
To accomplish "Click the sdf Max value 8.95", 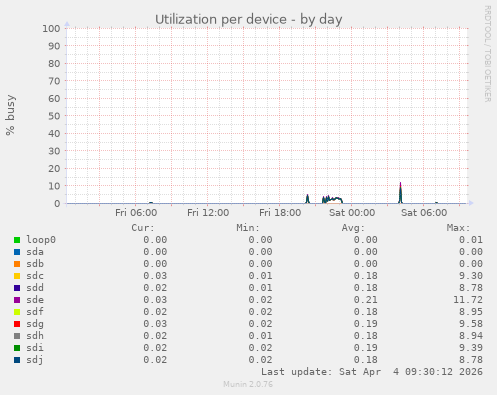I will point(471,312).
